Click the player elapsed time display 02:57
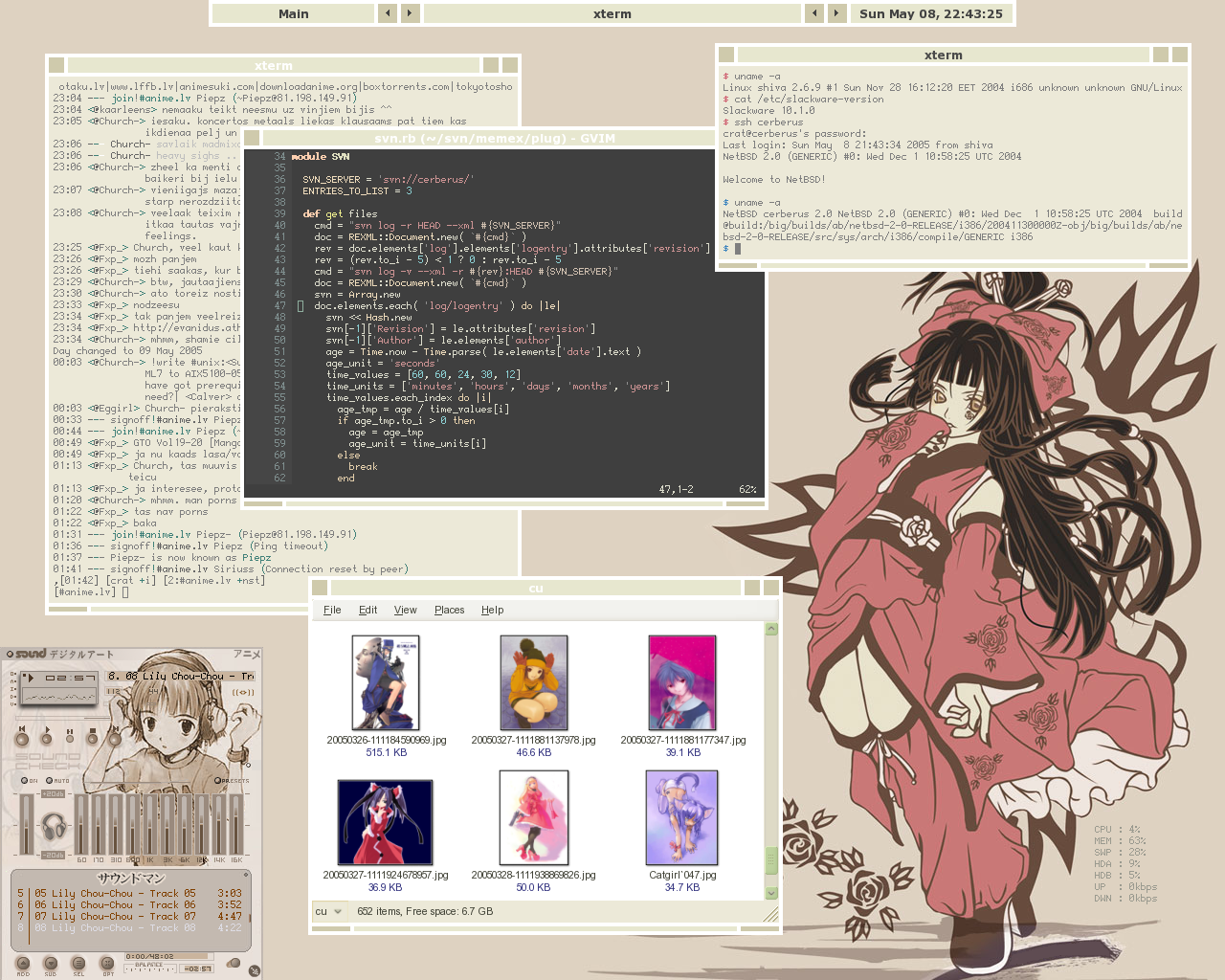Image resolution: width=1225 pixels, height=980 pixels. pyautogui.click(x=71, y=677)
